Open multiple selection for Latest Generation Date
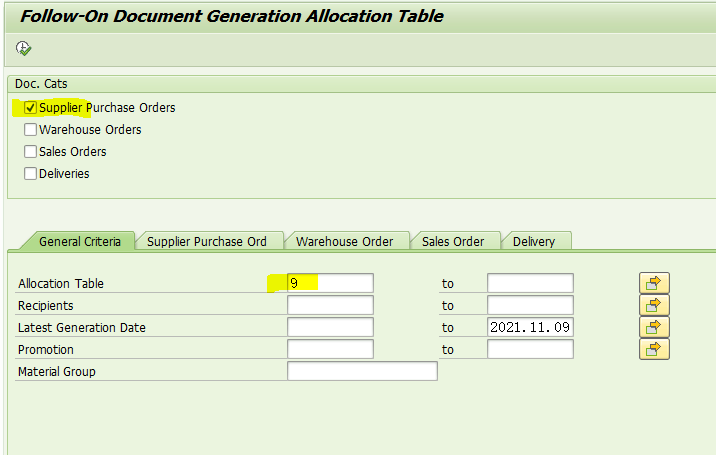Image resolution: width=716 pixels, height=455 pixels. [x=654, y=327]
